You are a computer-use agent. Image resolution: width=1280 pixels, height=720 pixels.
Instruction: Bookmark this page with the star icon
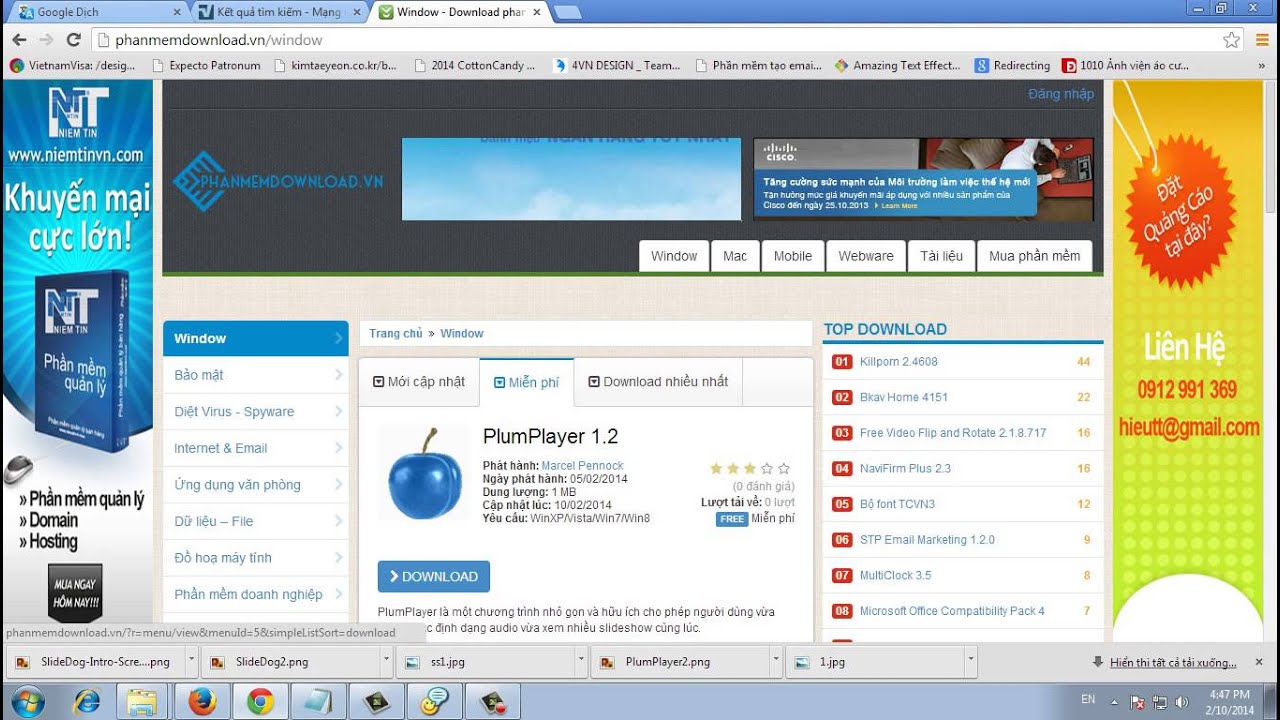[x=1232, y=40]
